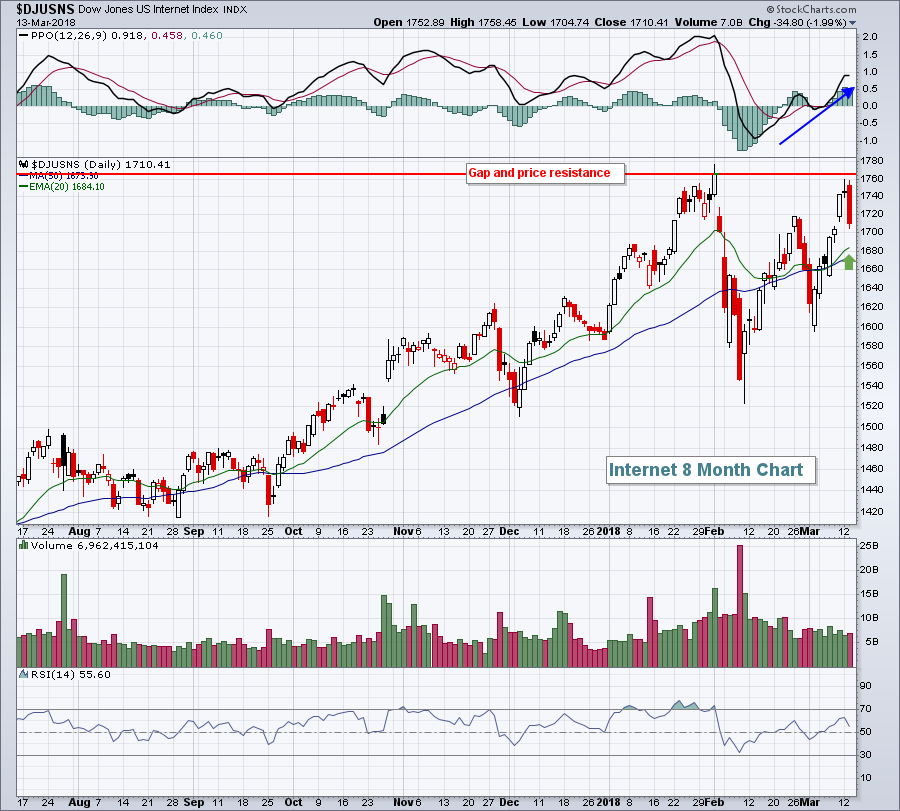Click the 'Dow Jones US Internet Index' name
Image resolution: width=900 pixels, height=811 pixels.
pyautogui.click(x=149, y=9)
